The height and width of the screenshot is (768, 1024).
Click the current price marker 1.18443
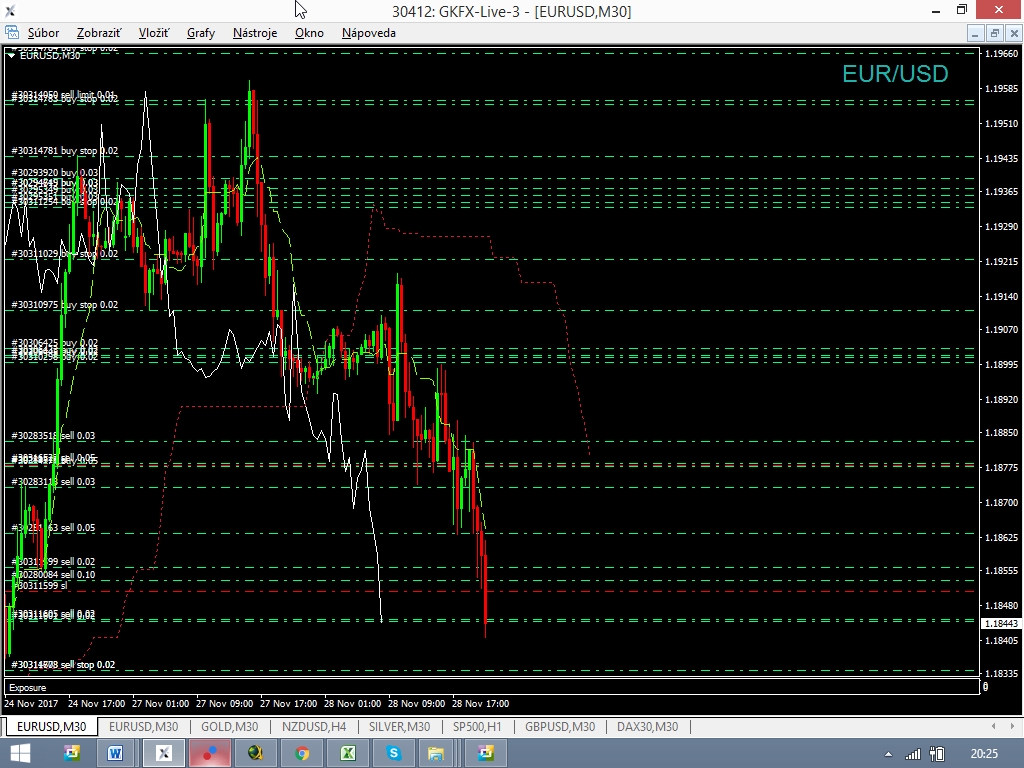coord(1001,624)
